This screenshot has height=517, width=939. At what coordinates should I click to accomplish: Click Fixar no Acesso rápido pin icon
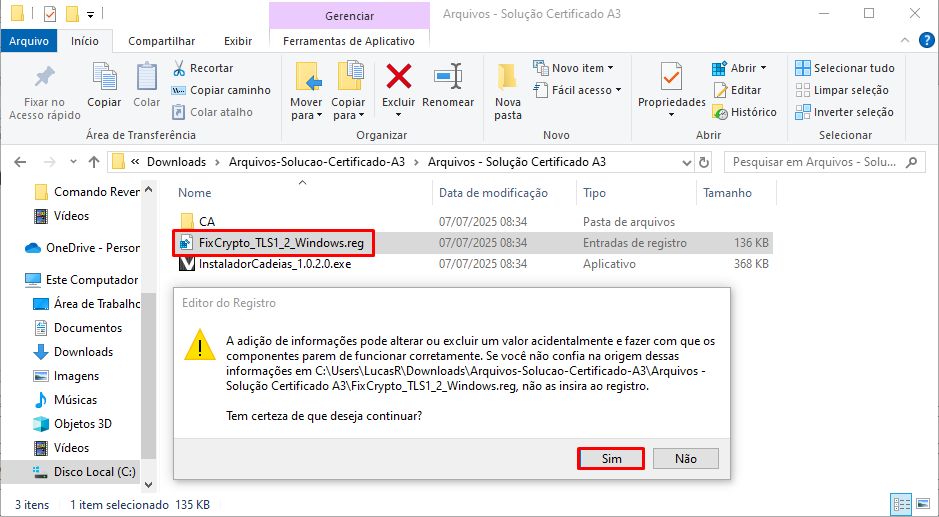(44, 78)
